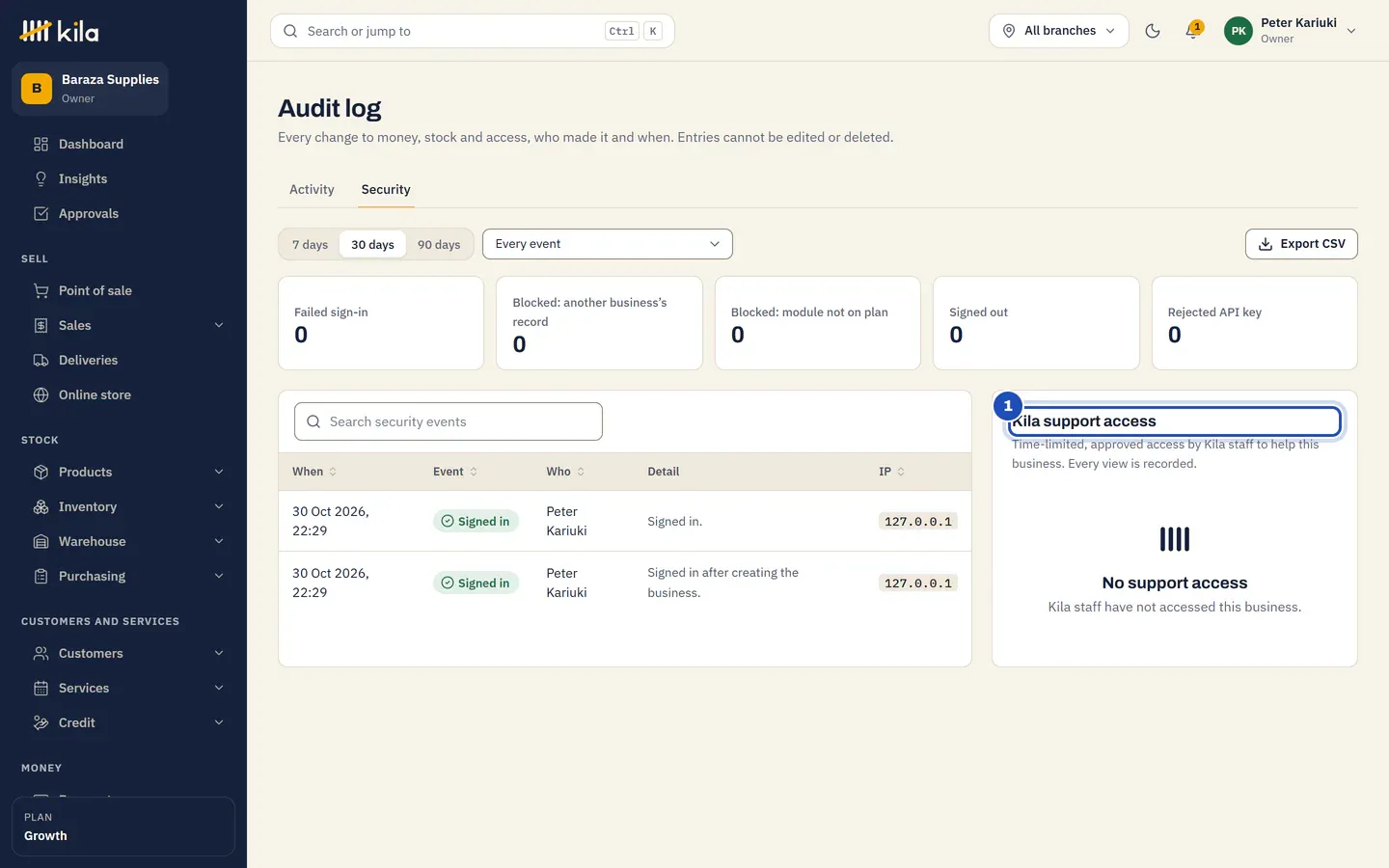
Task: Switch to the Security tab
Action: [x=386, y=190]
